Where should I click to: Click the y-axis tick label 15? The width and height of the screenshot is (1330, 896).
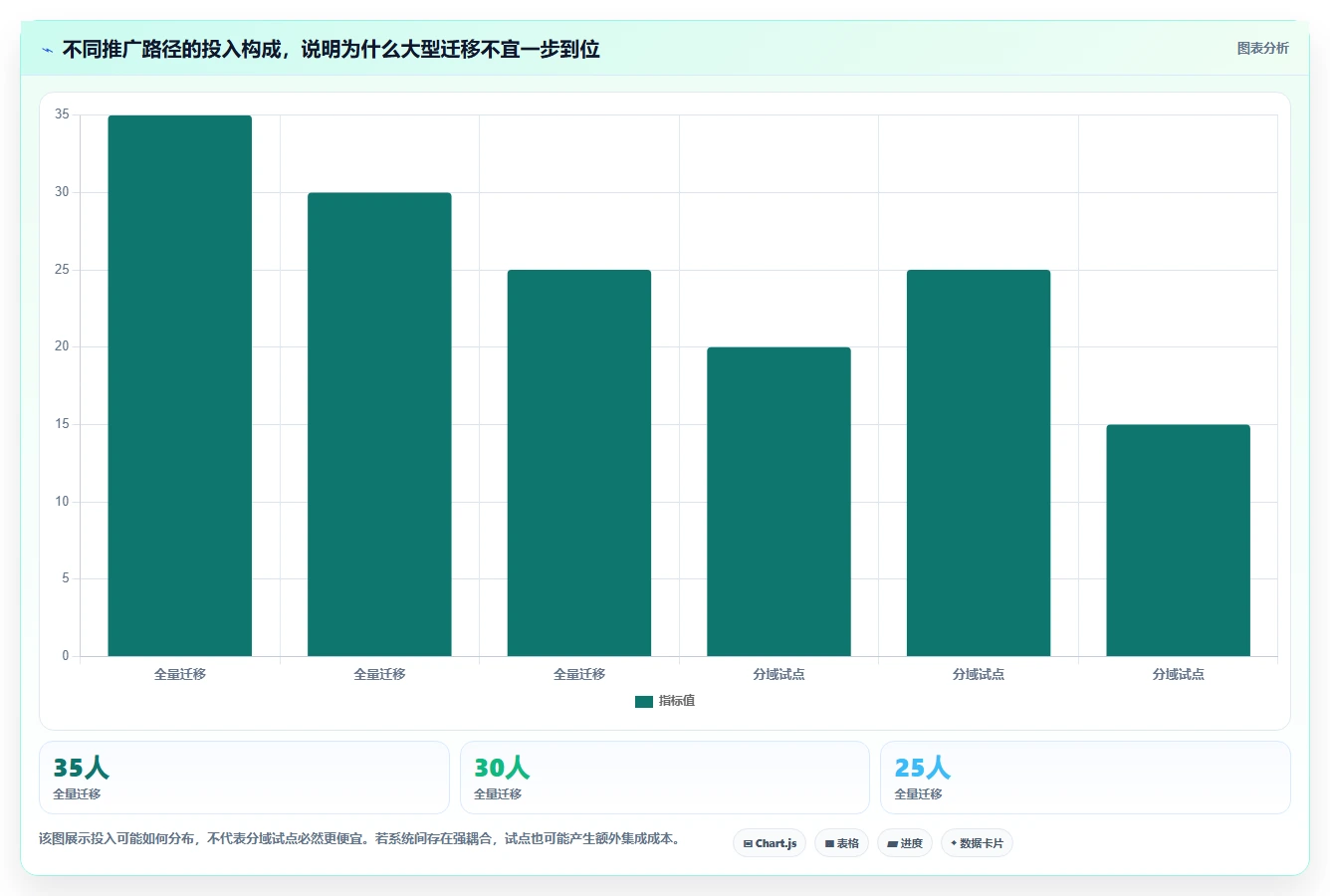[62, 424]
